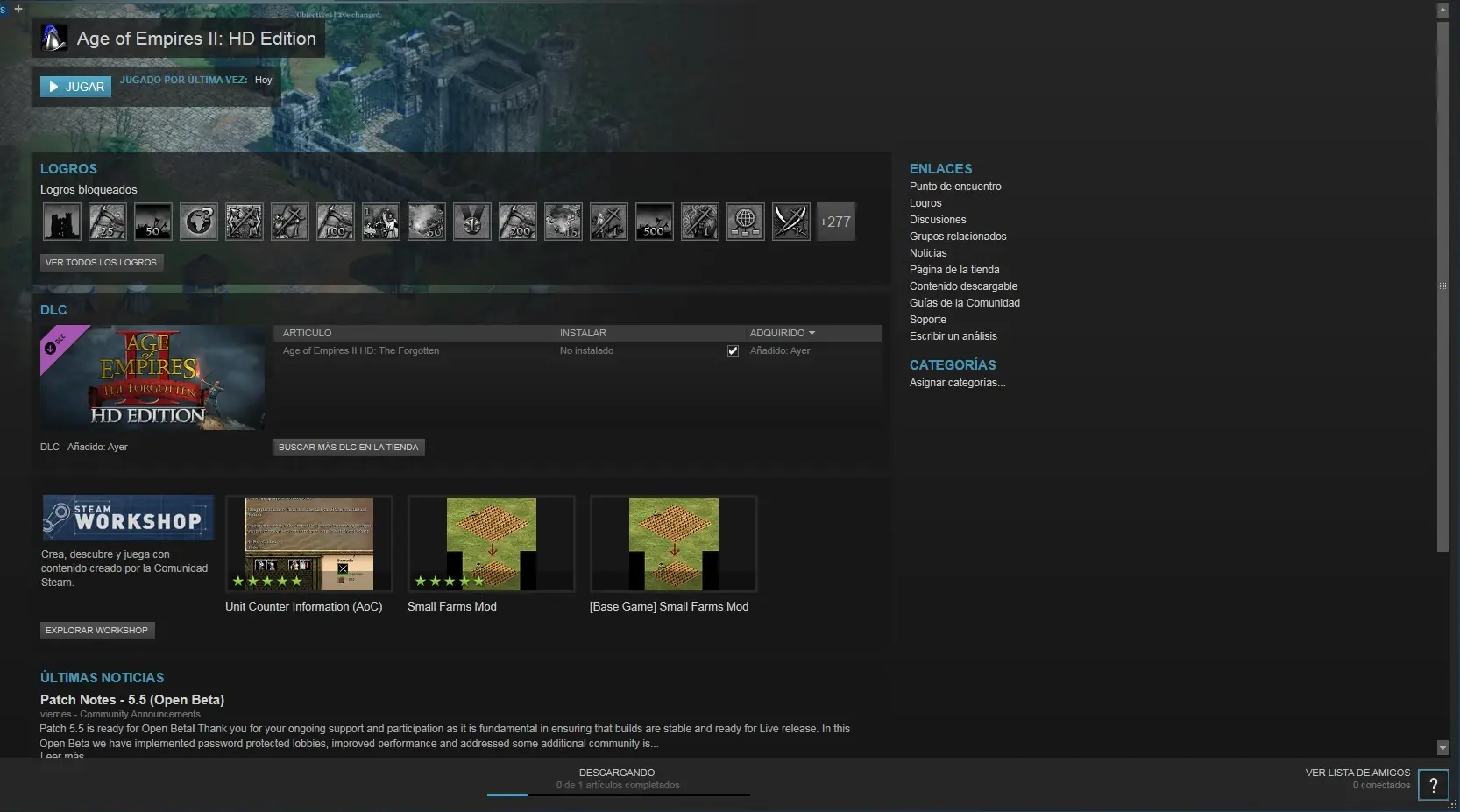Open the Patch Notes - 5.5 (Open Beta) headline
Screen dimensions: 1460x812
click(x=132, y=700)
